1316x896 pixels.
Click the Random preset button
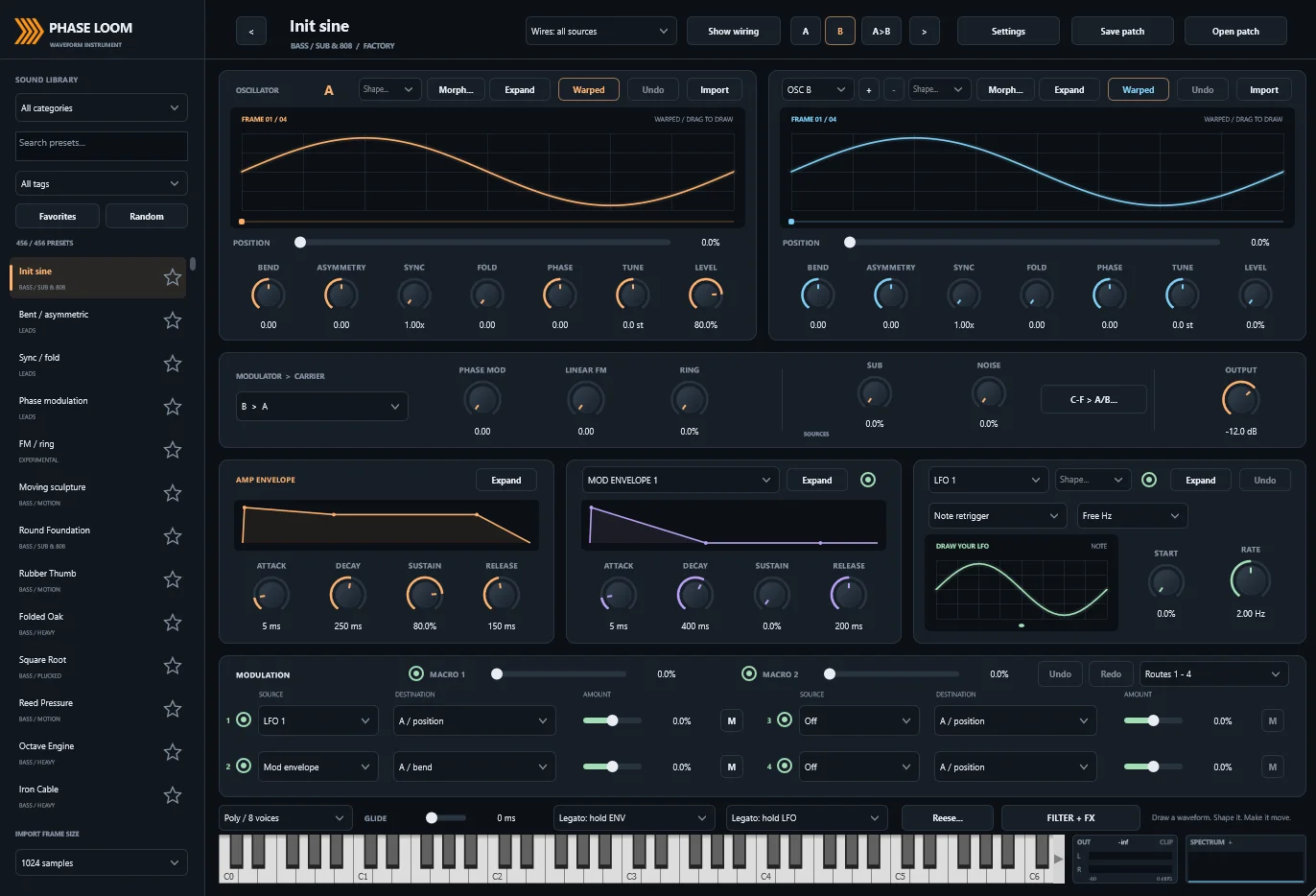pos(147,217)
